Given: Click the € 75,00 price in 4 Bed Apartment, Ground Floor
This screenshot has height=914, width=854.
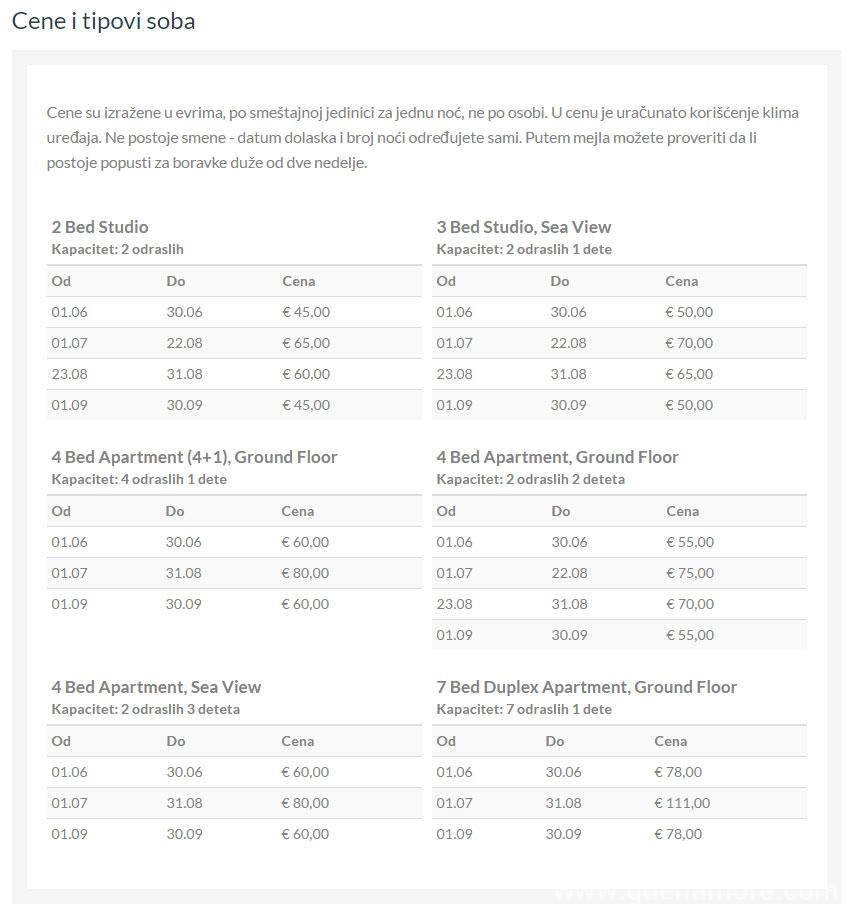Looking at the screenshot, I should point(690,573).
